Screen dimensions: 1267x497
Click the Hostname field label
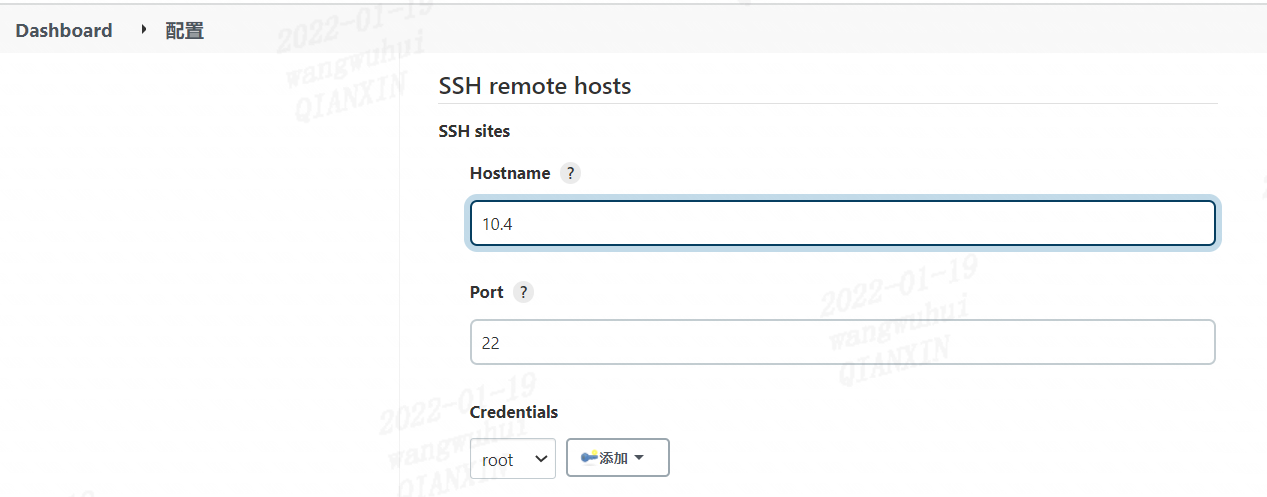(x=510, y=173)
